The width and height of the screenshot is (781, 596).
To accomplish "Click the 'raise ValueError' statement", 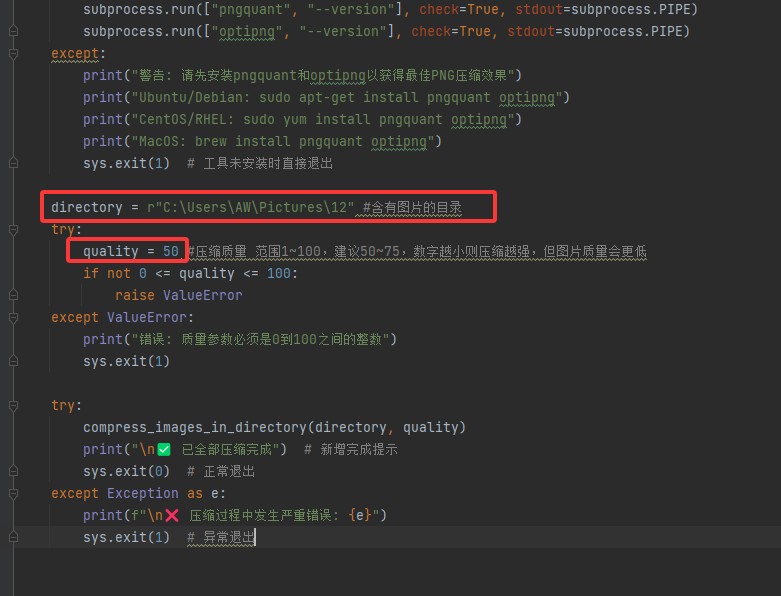I will 179,295.
